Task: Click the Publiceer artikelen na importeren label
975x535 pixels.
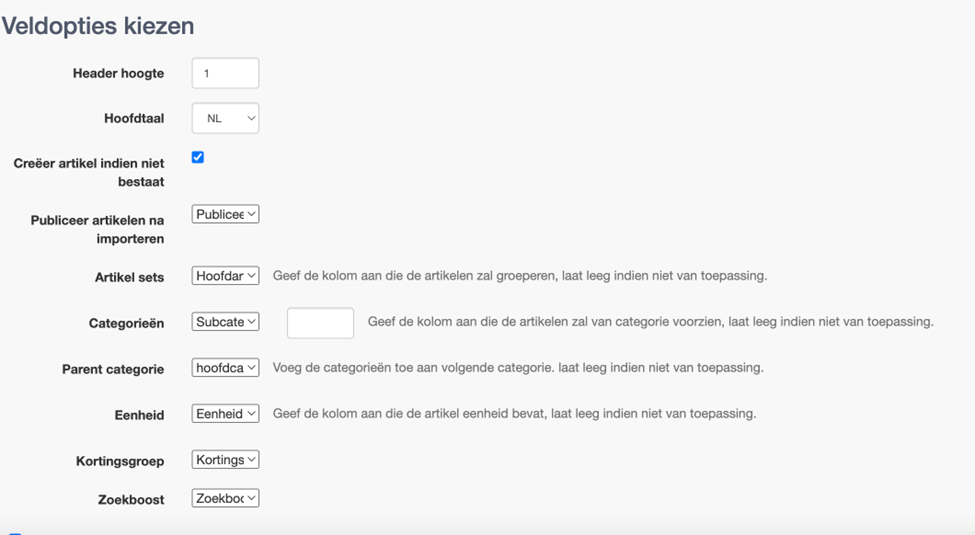Action: tap(97, 230)
